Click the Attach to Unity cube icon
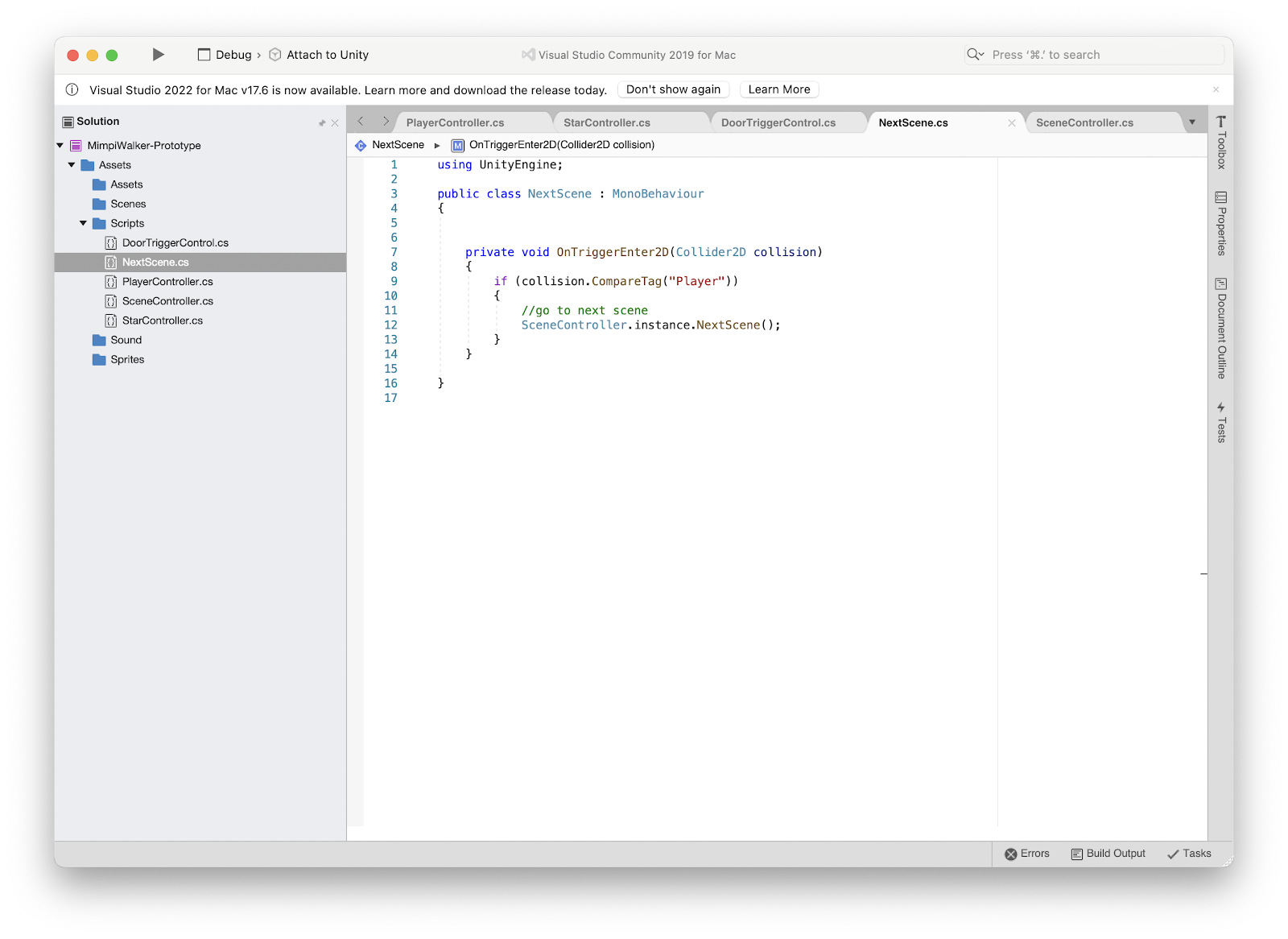This screenshot has height=939, width=1288. [x=275, y=55]
